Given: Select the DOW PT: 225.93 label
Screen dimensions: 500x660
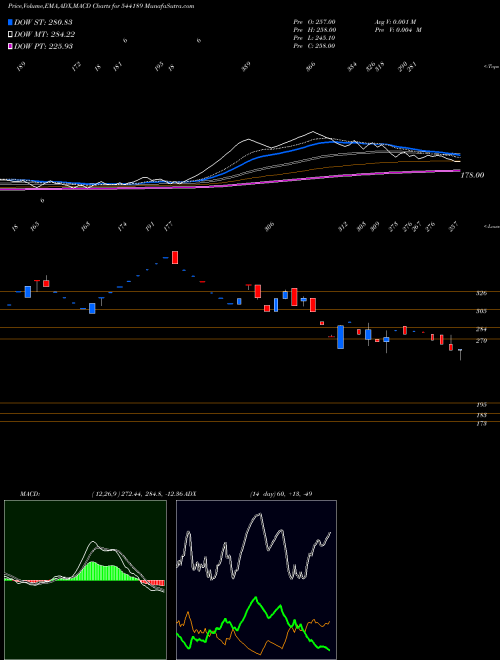Looking at the screenshot, I should pyautogui.click(x=43, y=46).
